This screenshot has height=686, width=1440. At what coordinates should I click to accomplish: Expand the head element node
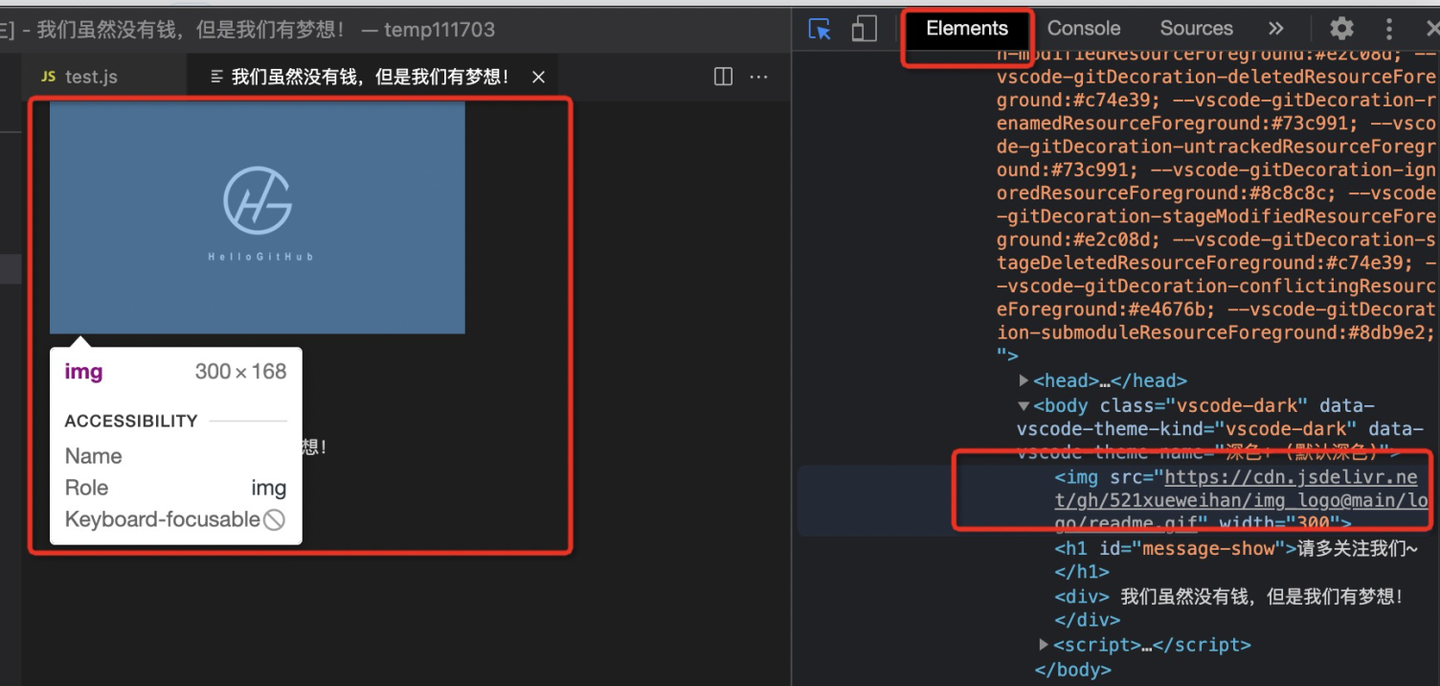point(1024,380)
